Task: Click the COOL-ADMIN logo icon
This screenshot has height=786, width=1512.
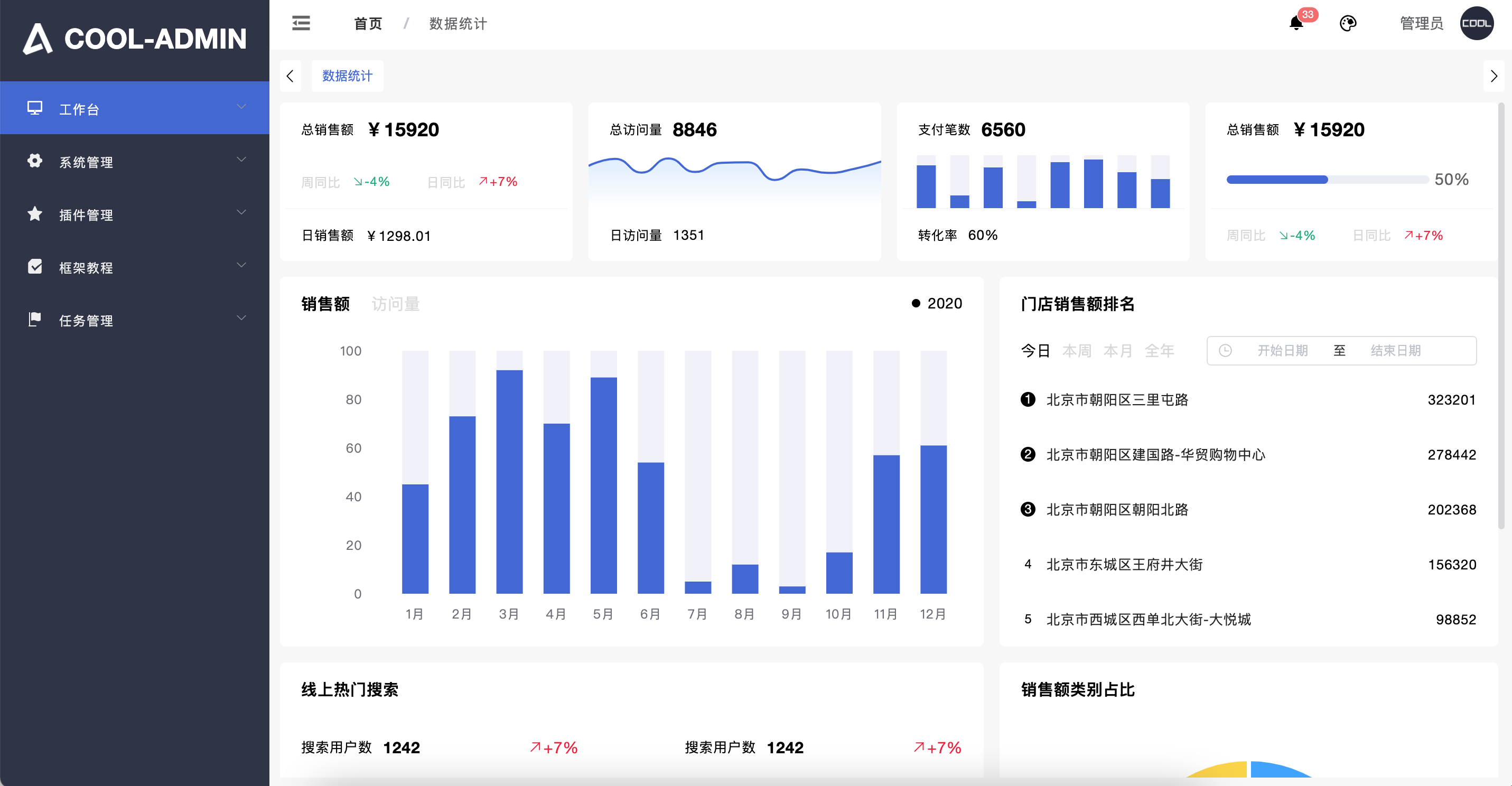Action: (x=38, y=39)
